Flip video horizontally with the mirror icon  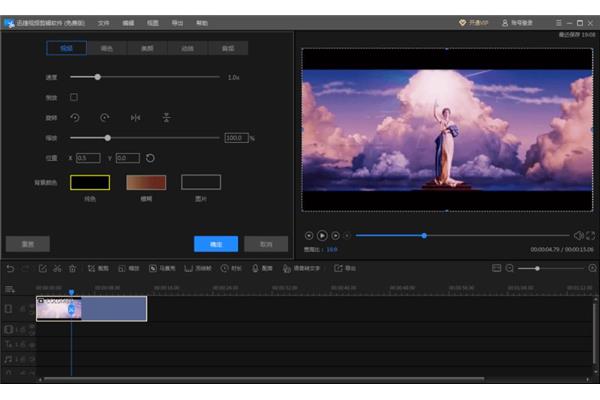coord(135,118)
